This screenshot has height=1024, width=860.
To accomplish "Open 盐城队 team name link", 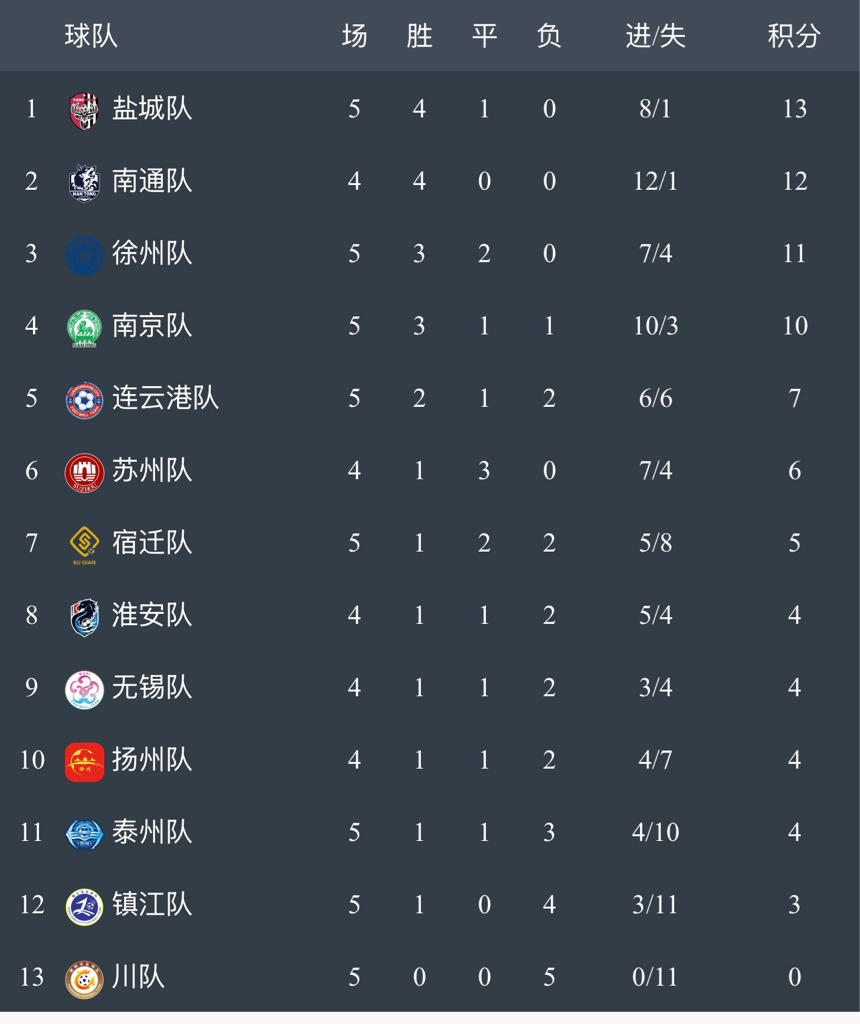I will coord(151,108).
